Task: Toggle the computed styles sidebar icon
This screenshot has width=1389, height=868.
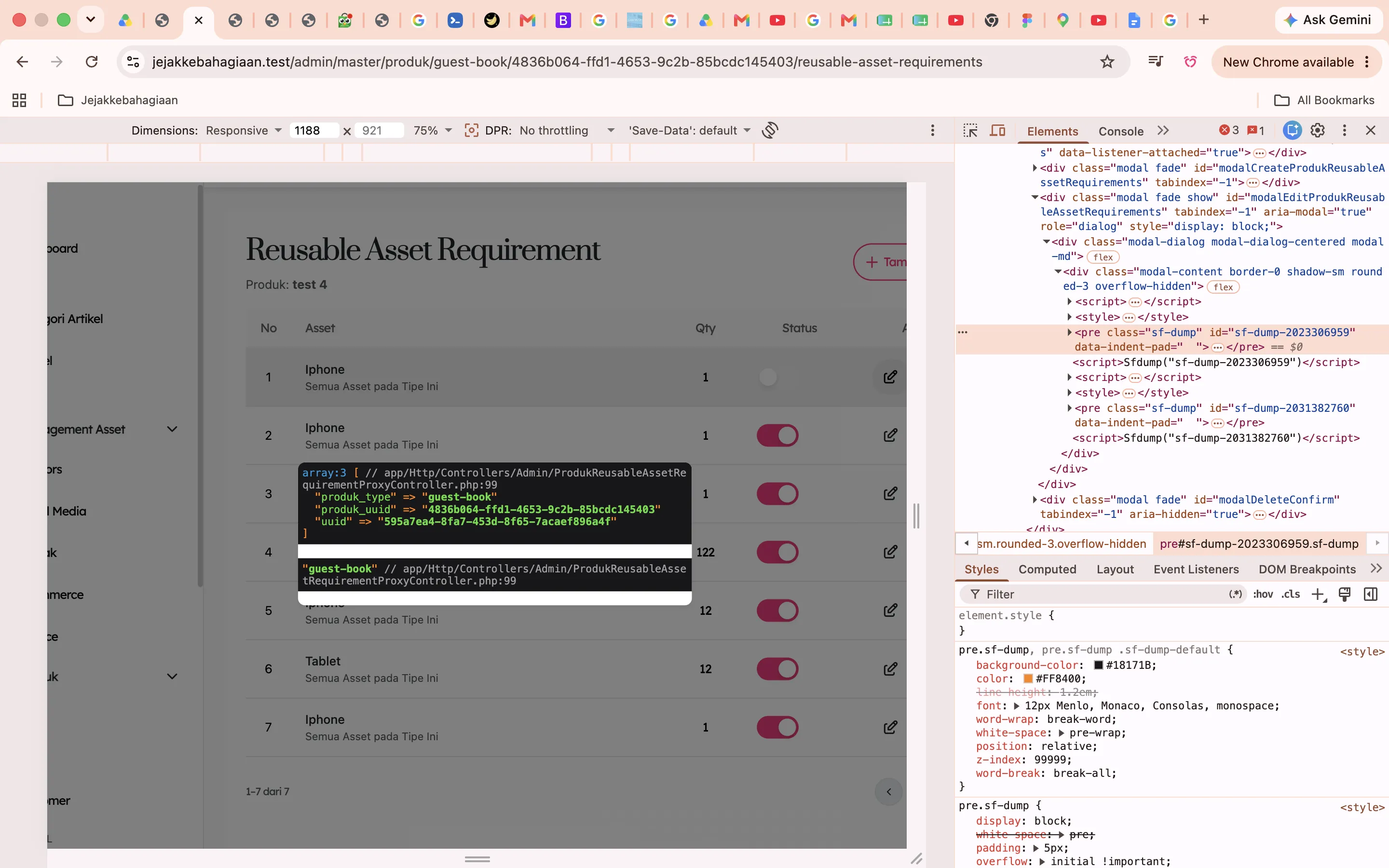Action: tap(1371, 594)
